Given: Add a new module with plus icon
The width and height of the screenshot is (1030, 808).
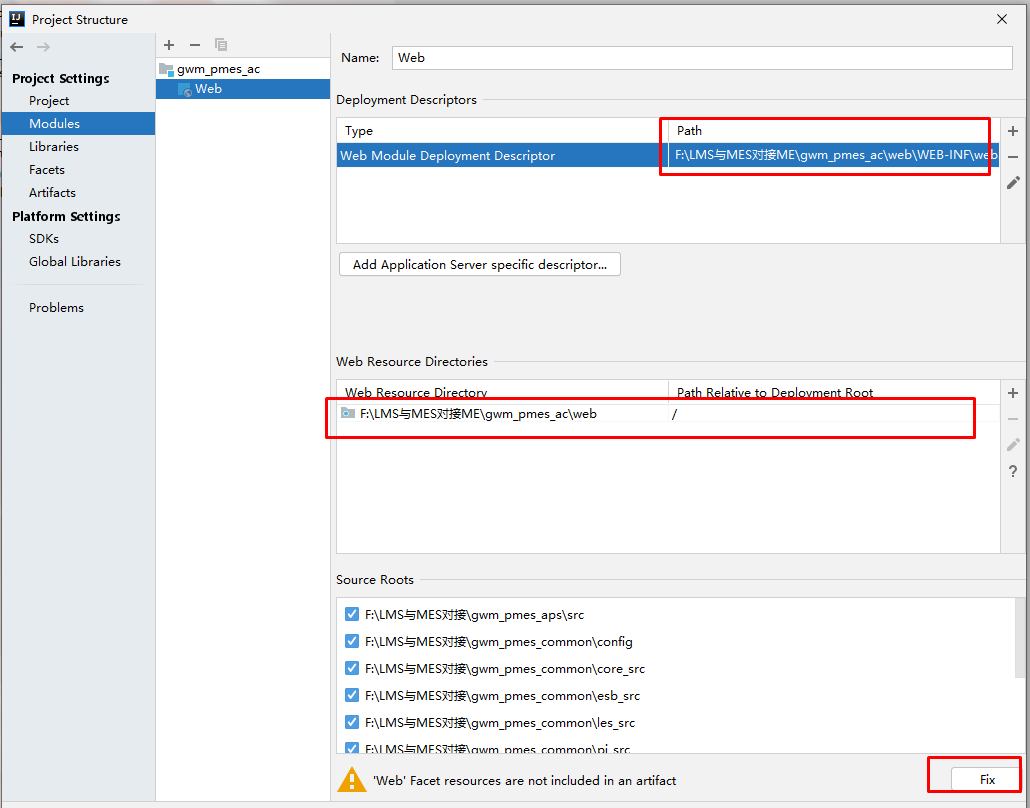Looking at the screenshot, I should [x=169, y=45].
